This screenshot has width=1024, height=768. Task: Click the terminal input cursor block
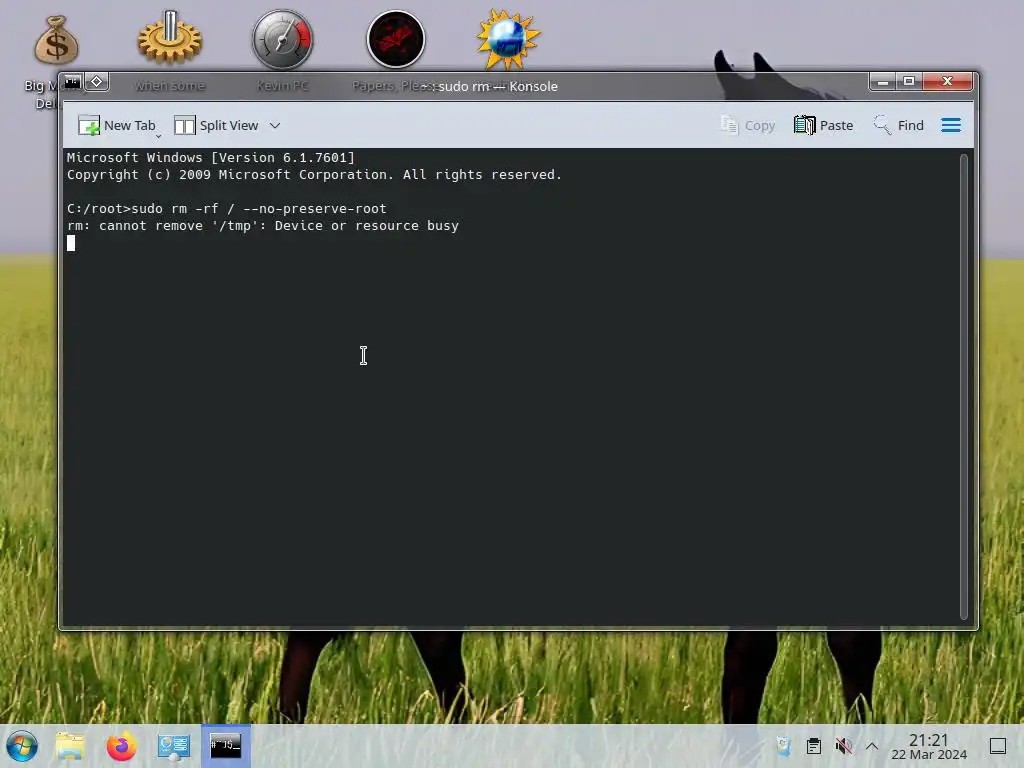click(x=71, y=243)
